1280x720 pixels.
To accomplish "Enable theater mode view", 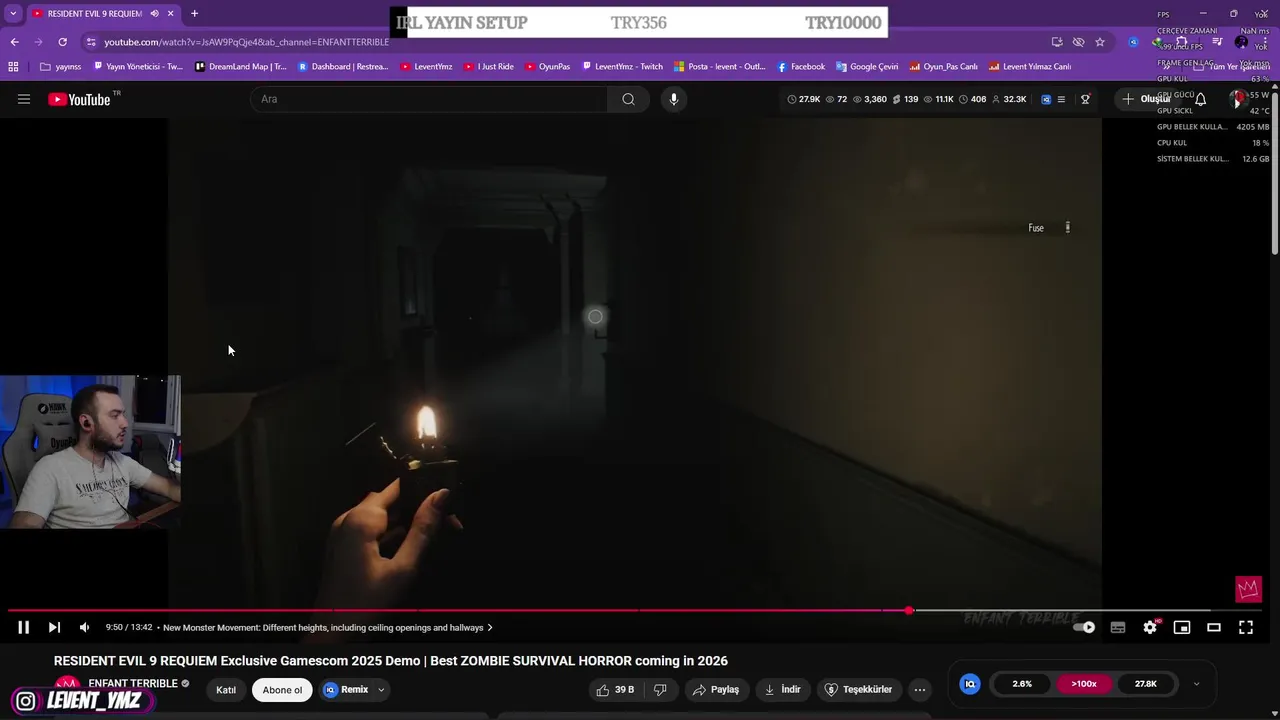I will [x=1214, y=627].
